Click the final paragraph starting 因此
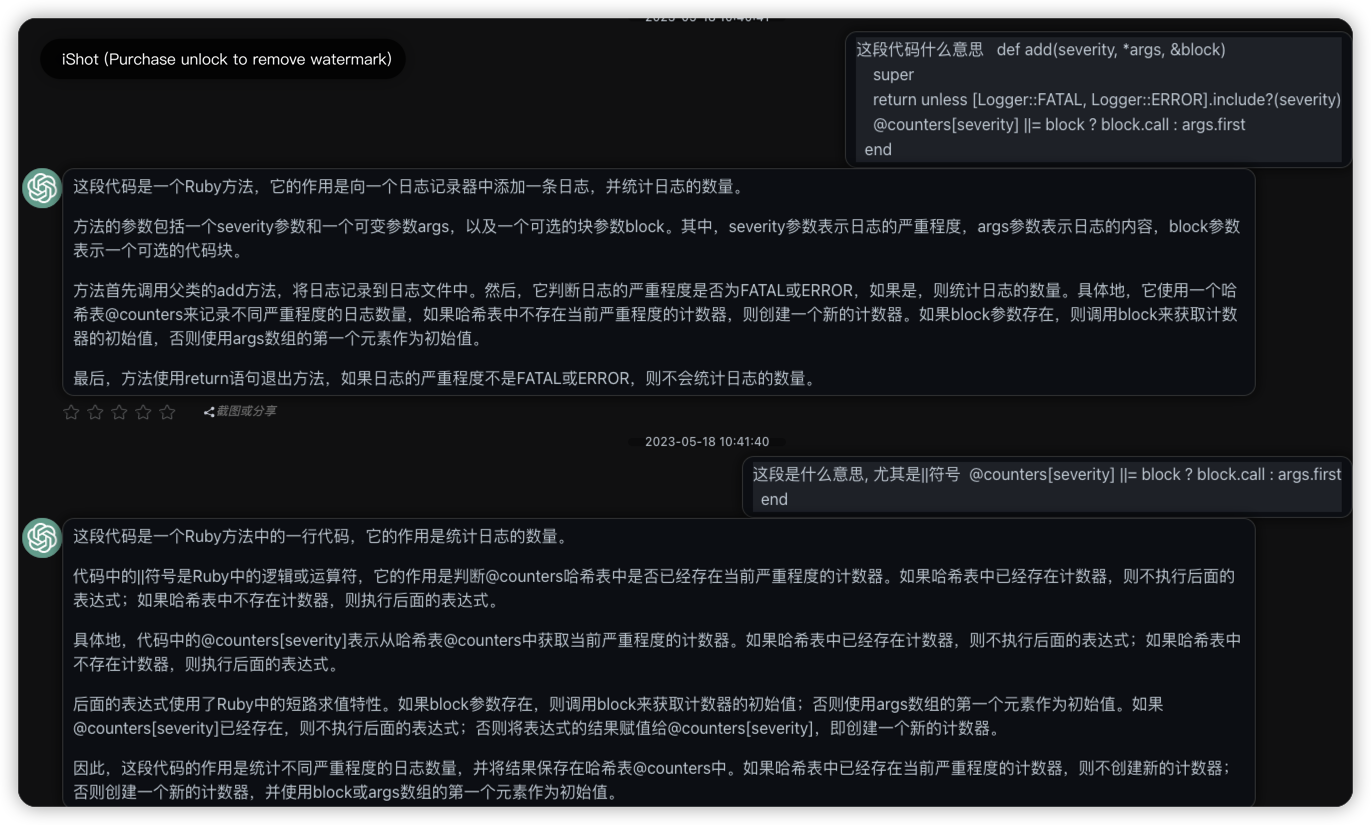This screenshot has height=825, width=1371. [650, 780]
